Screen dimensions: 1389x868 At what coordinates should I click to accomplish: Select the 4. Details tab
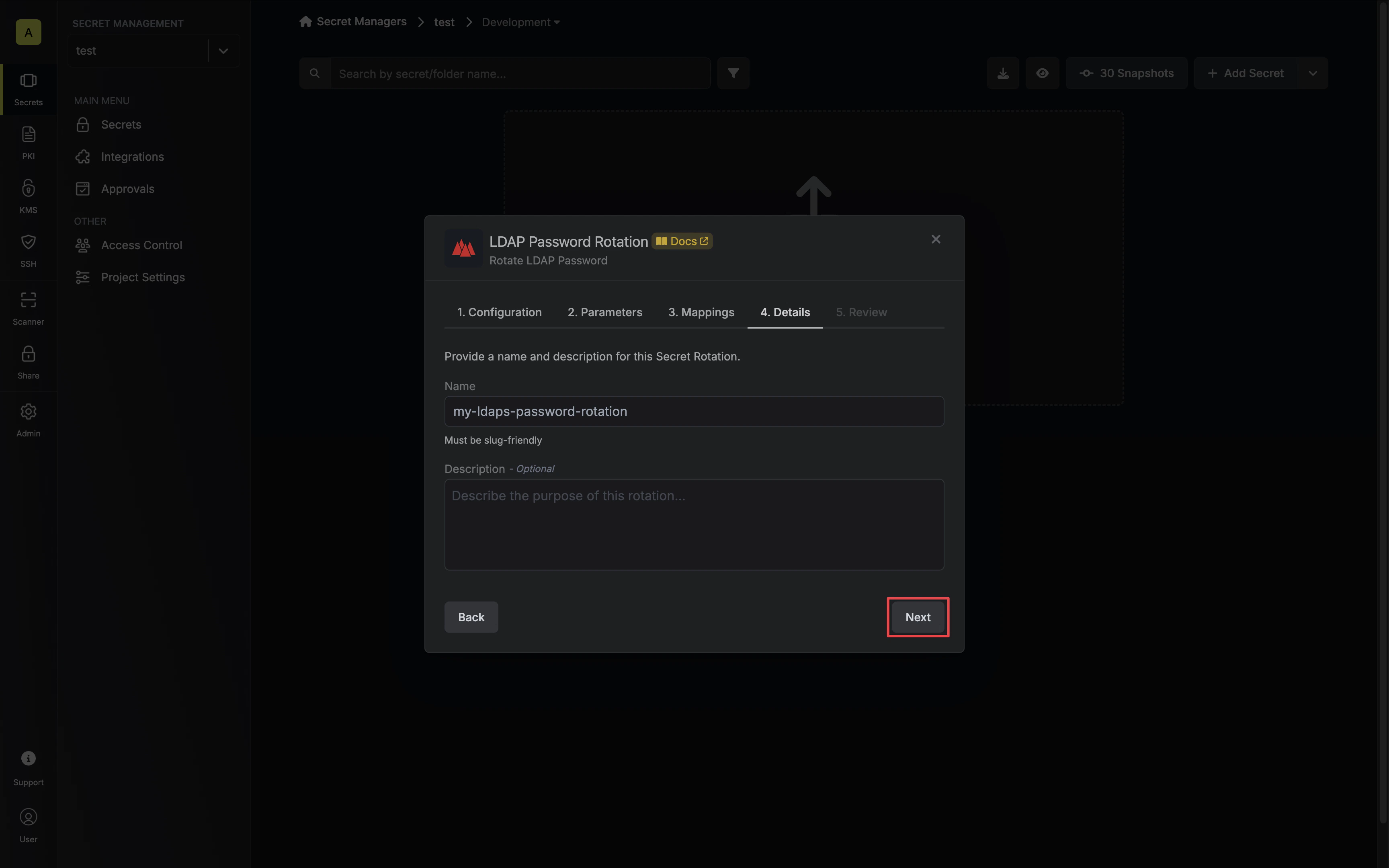point(785,312)
